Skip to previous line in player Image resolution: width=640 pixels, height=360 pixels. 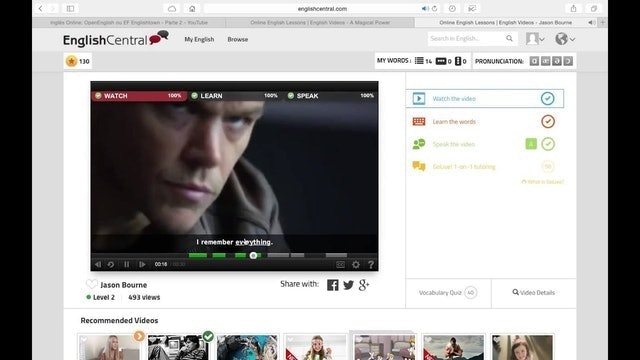(x=98, y=264)
